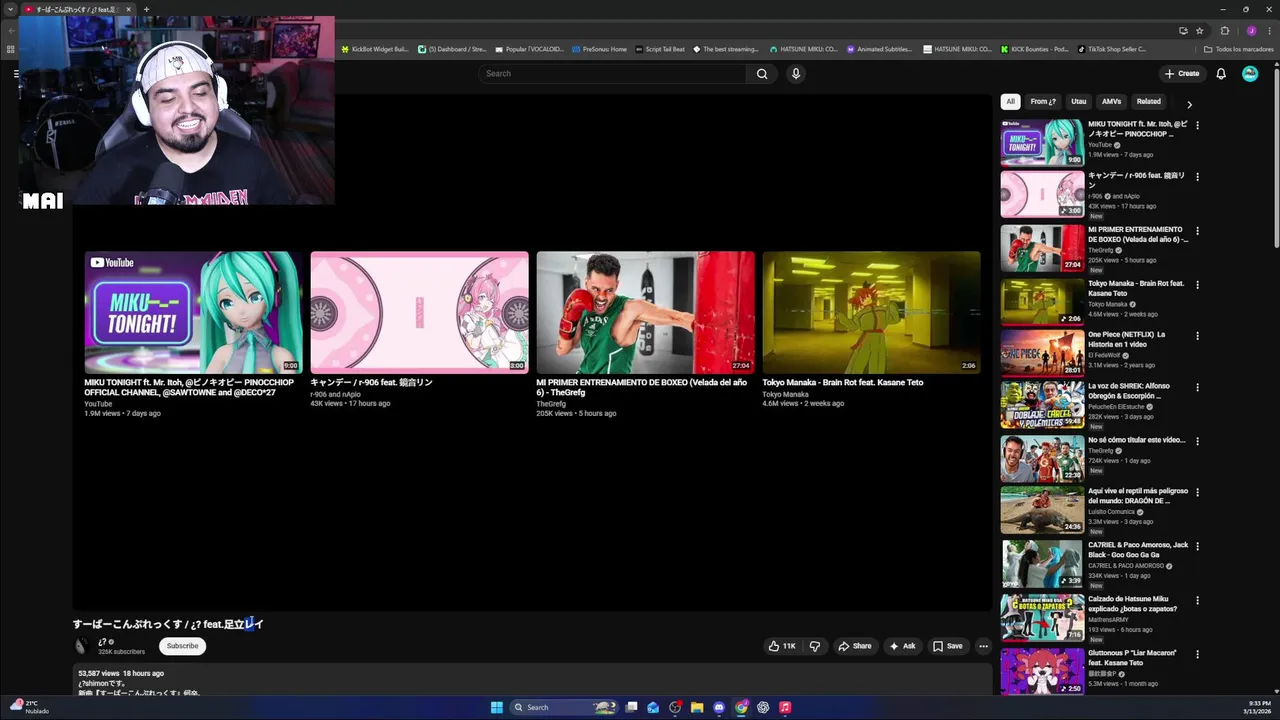Open options menu for Gluttonous P Liar Macaron video

pos(1197,654)
